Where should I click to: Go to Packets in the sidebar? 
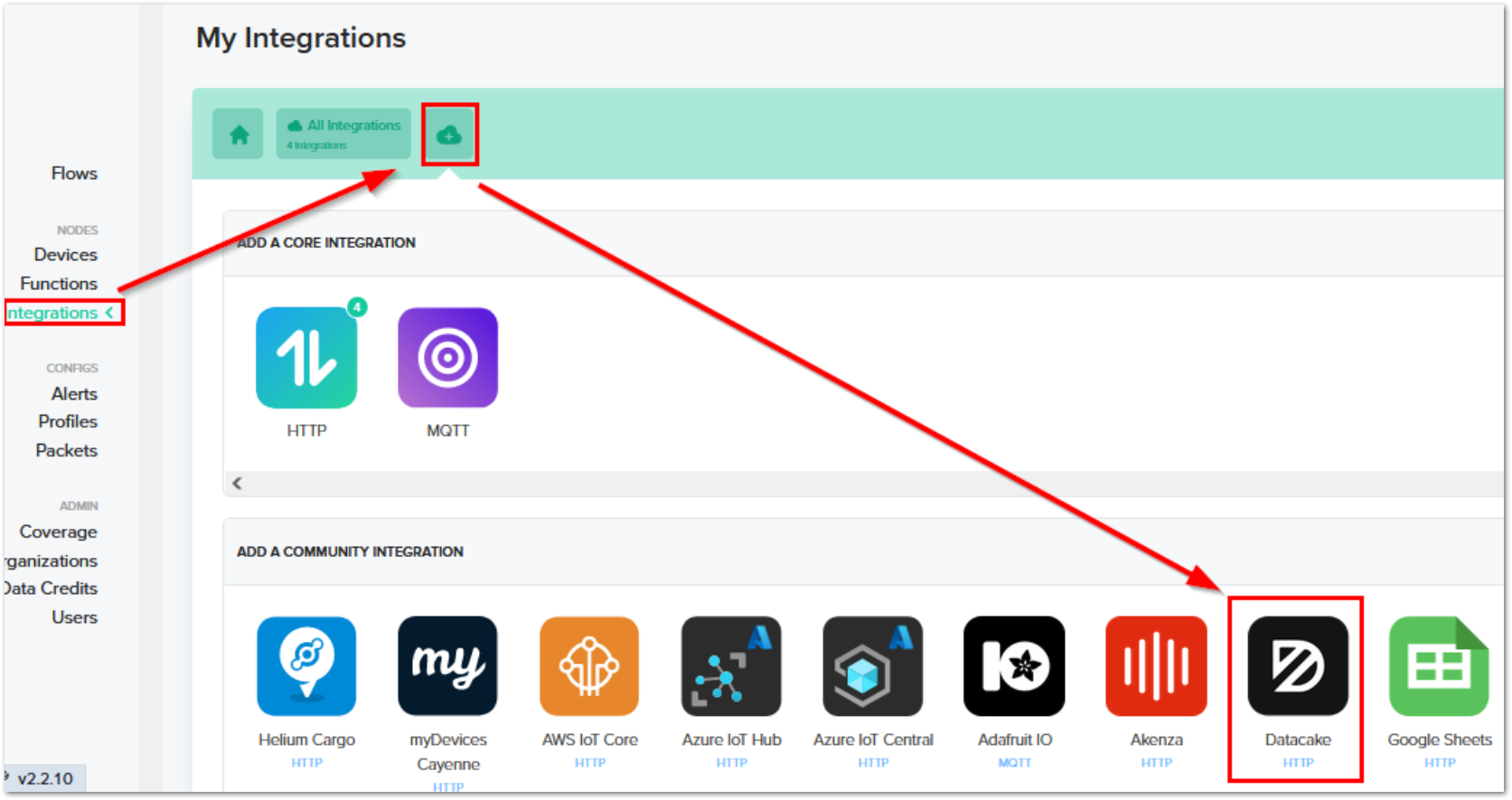pos(66,450)
